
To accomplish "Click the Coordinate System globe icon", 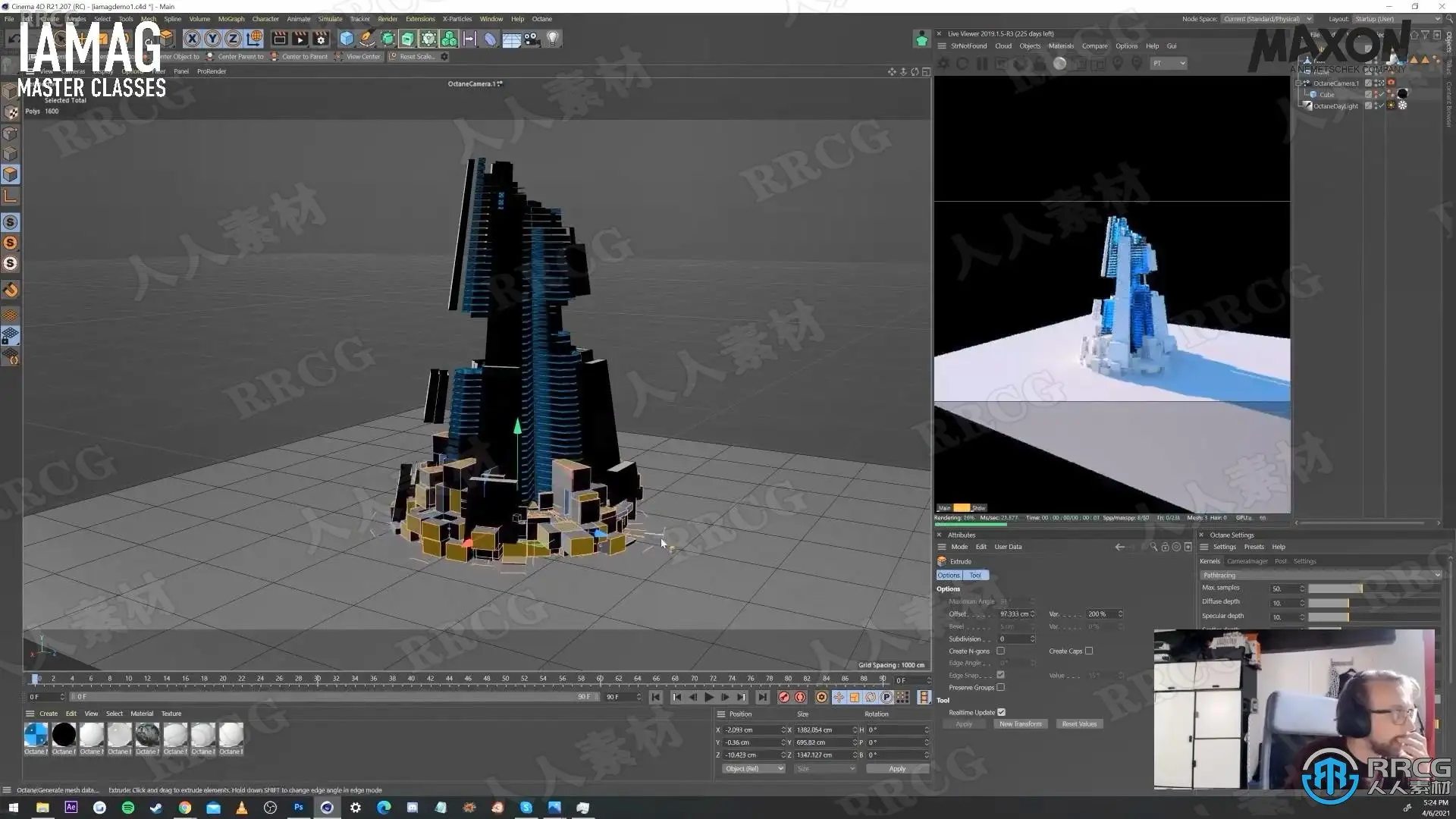I will point(254,39).
